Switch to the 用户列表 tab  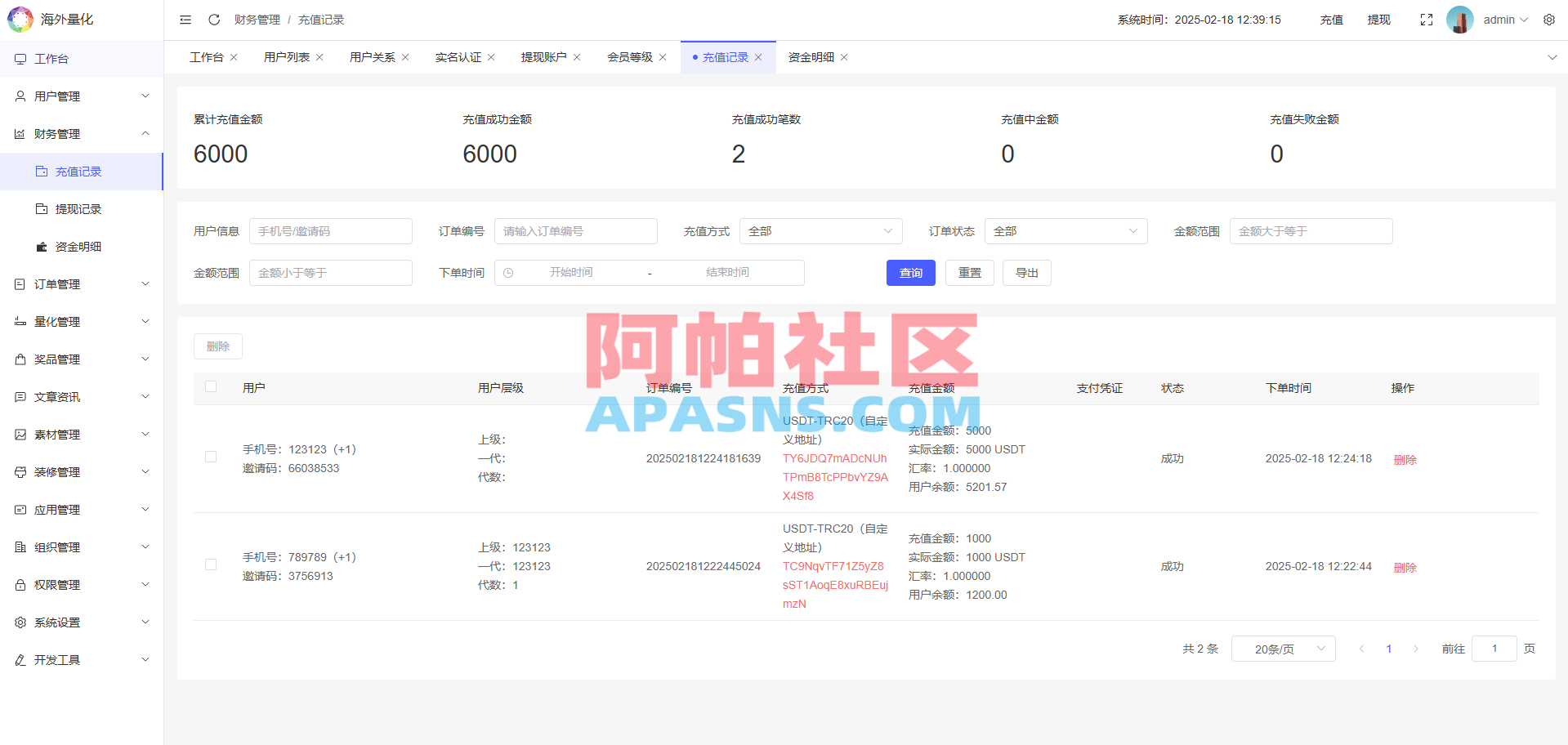click(x=285, y=57)
